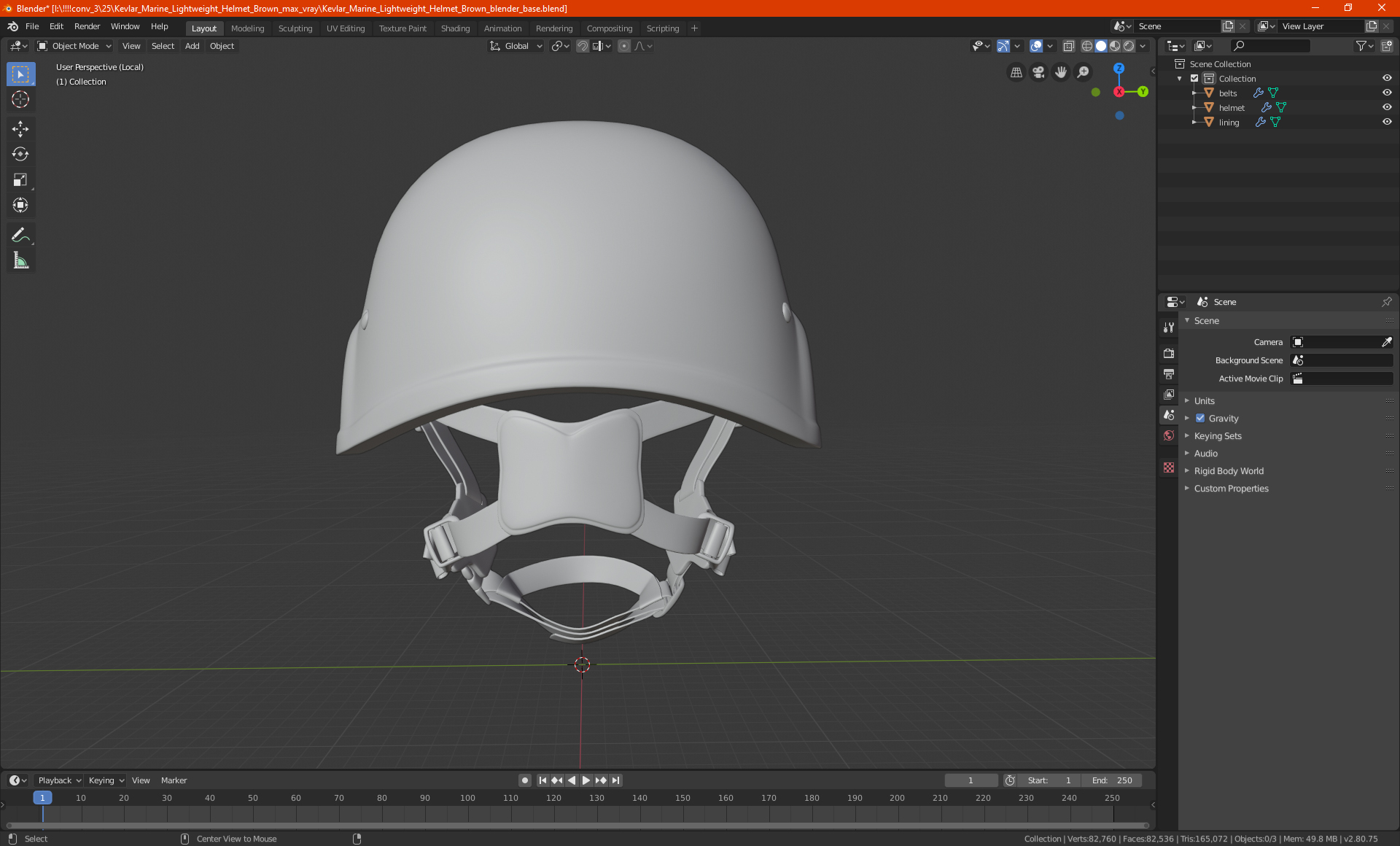The height and width of the screenshot is (846, 1400).
Task: Hide the belts object in outliner
Action: [x=1387, y=93]
